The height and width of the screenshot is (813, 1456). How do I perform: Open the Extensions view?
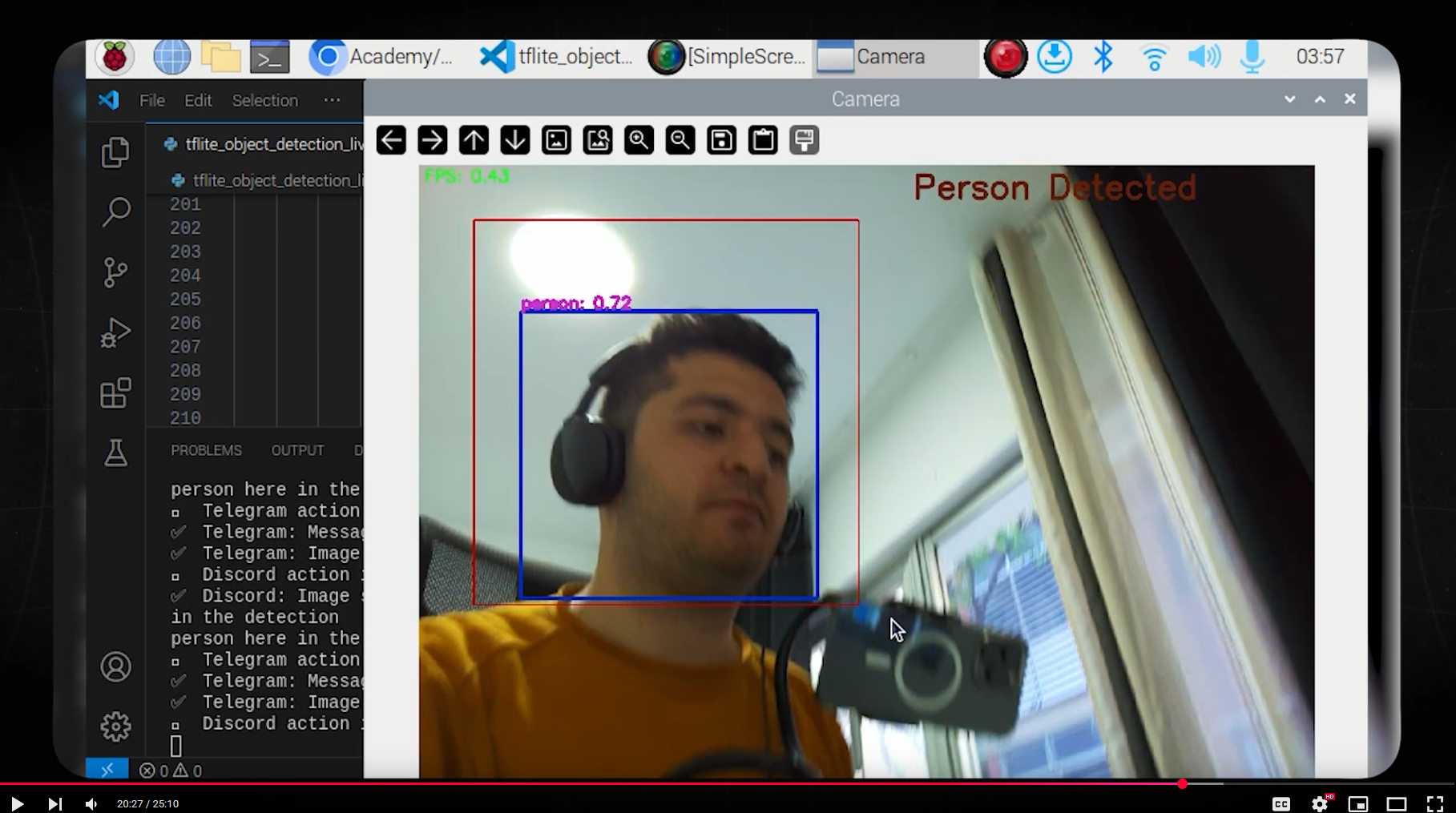[115, 392]
